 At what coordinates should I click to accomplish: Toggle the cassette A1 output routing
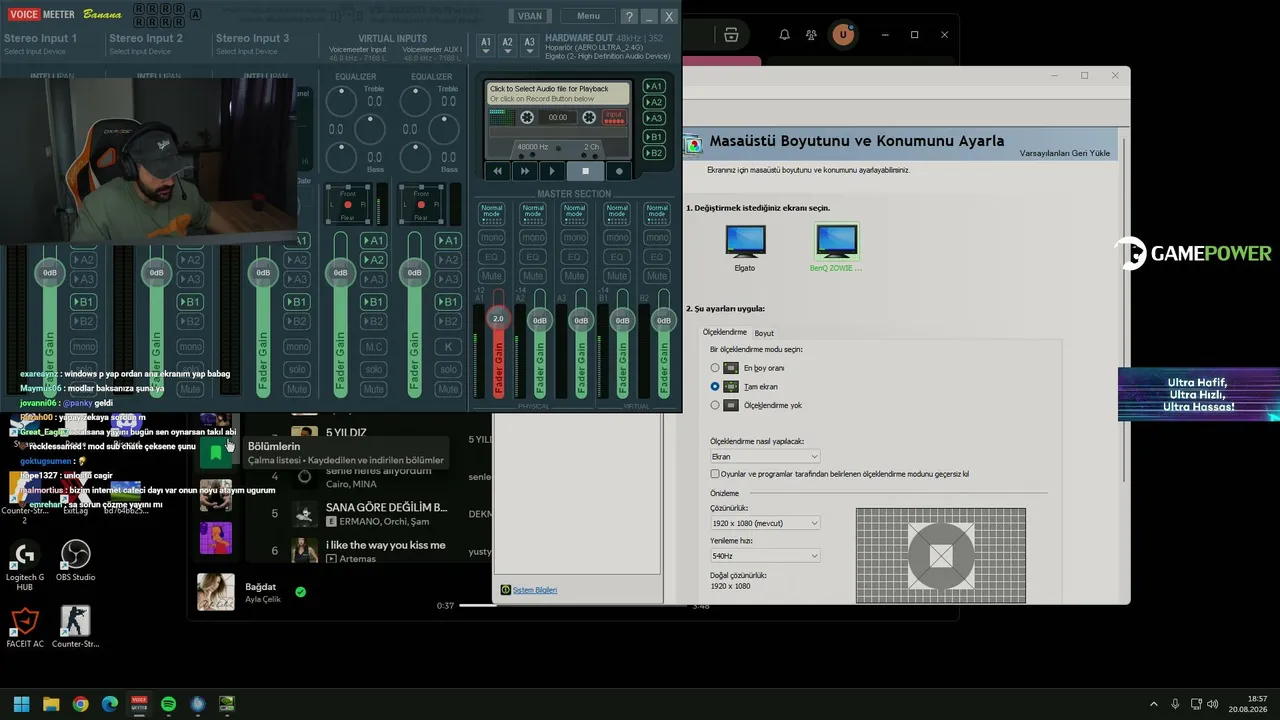click(x=654, y=86)
